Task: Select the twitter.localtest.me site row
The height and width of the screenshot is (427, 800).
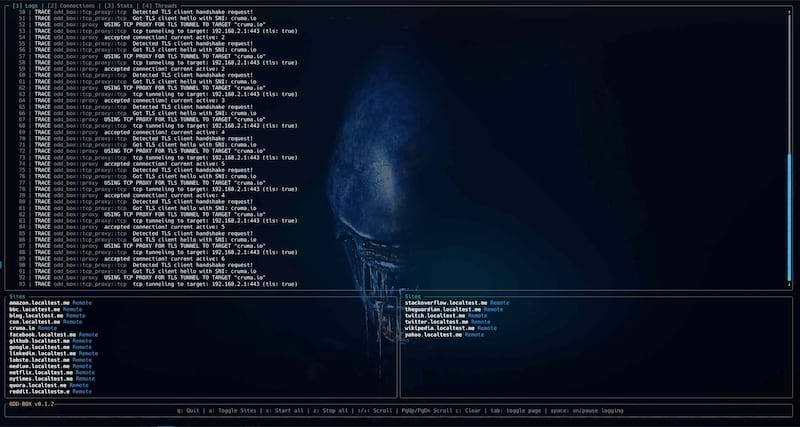Action: [x=447, y=322]
